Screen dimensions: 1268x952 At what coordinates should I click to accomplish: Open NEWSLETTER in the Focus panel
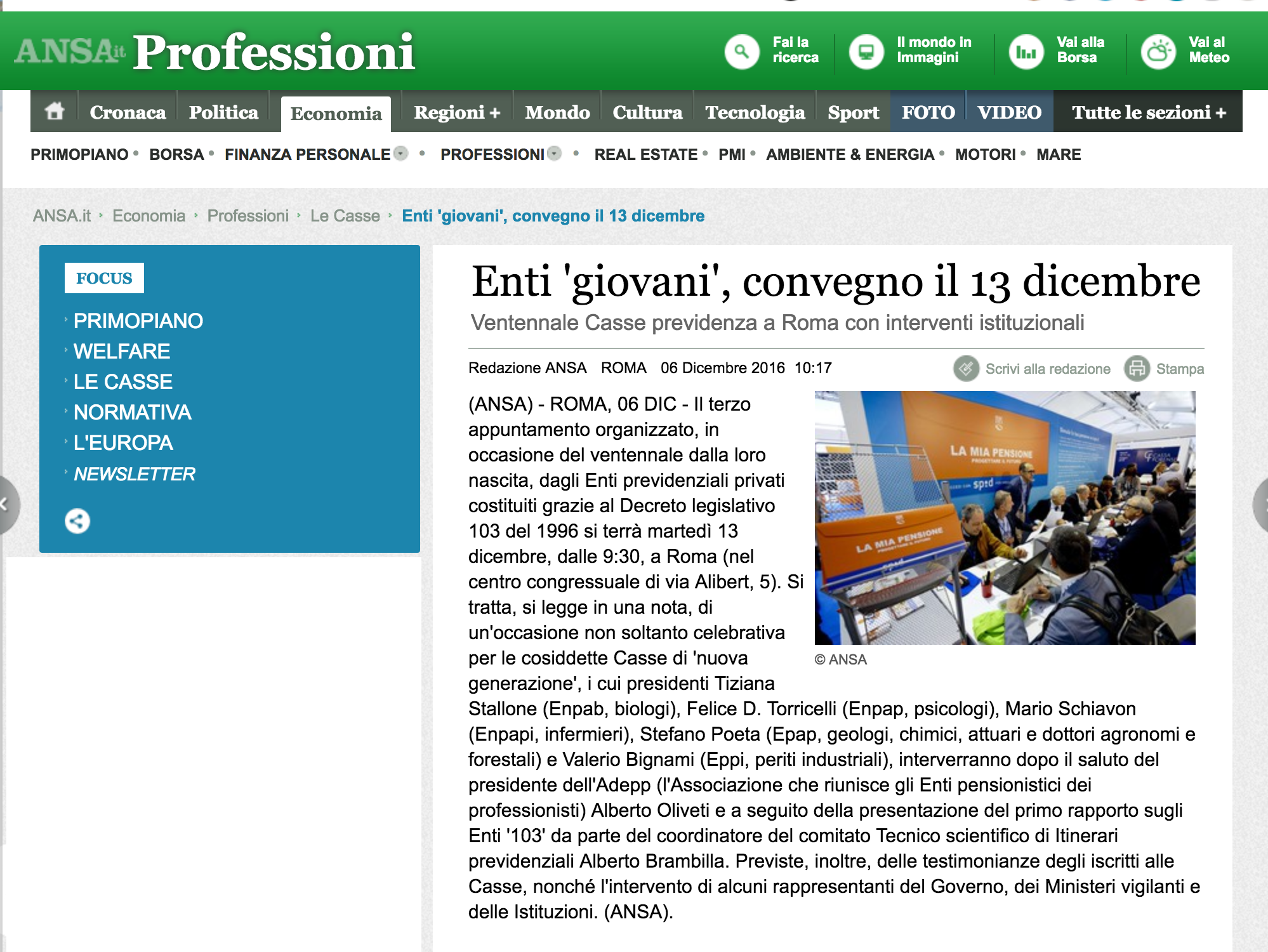point(134,473)
